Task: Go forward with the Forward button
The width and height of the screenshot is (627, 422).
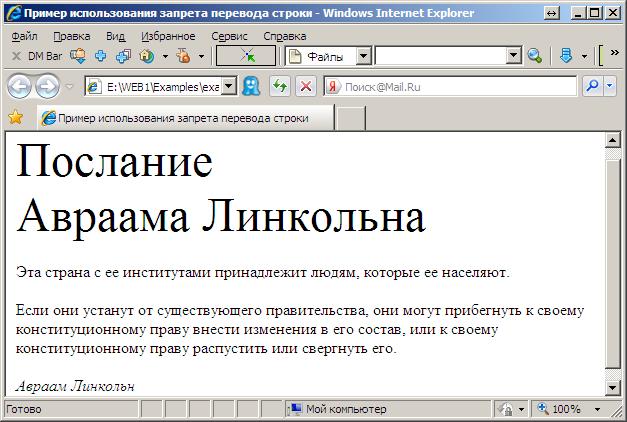Action: tap(48, 86)
